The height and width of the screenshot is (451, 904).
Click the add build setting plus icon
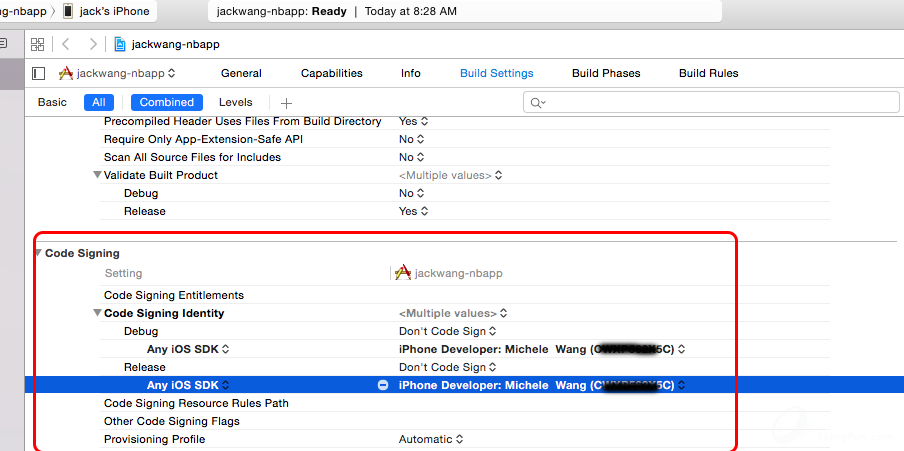pos(286,103)
